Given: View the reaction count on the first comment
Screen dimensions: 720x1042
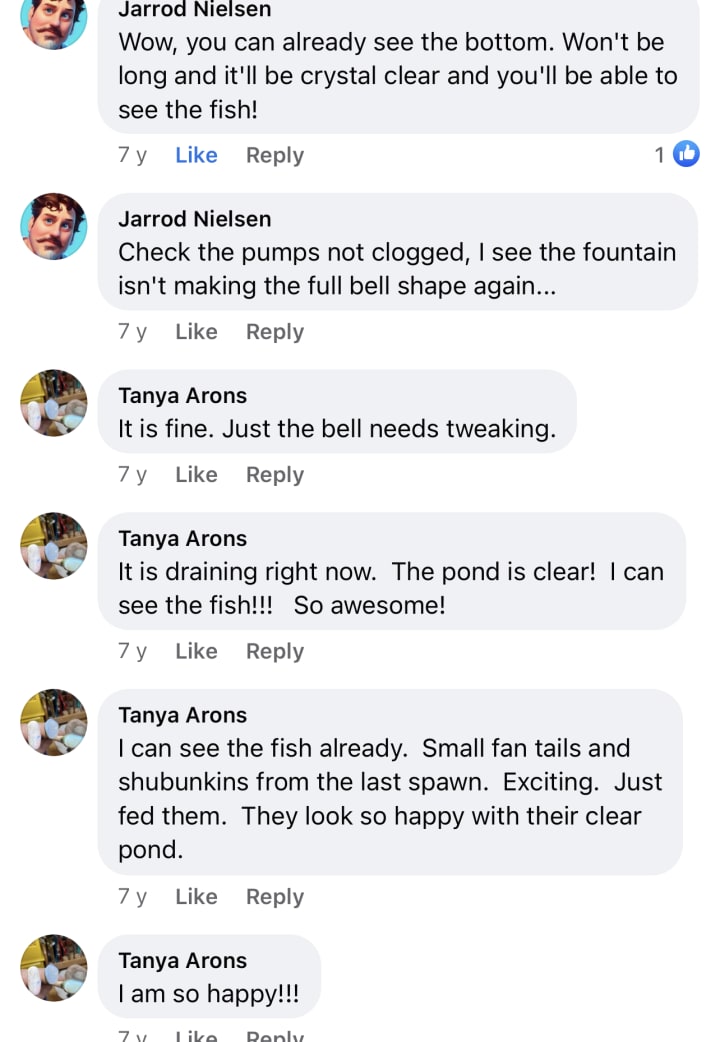Looking at the screenshot, I should pyautogui.click(x=660, y=155).
